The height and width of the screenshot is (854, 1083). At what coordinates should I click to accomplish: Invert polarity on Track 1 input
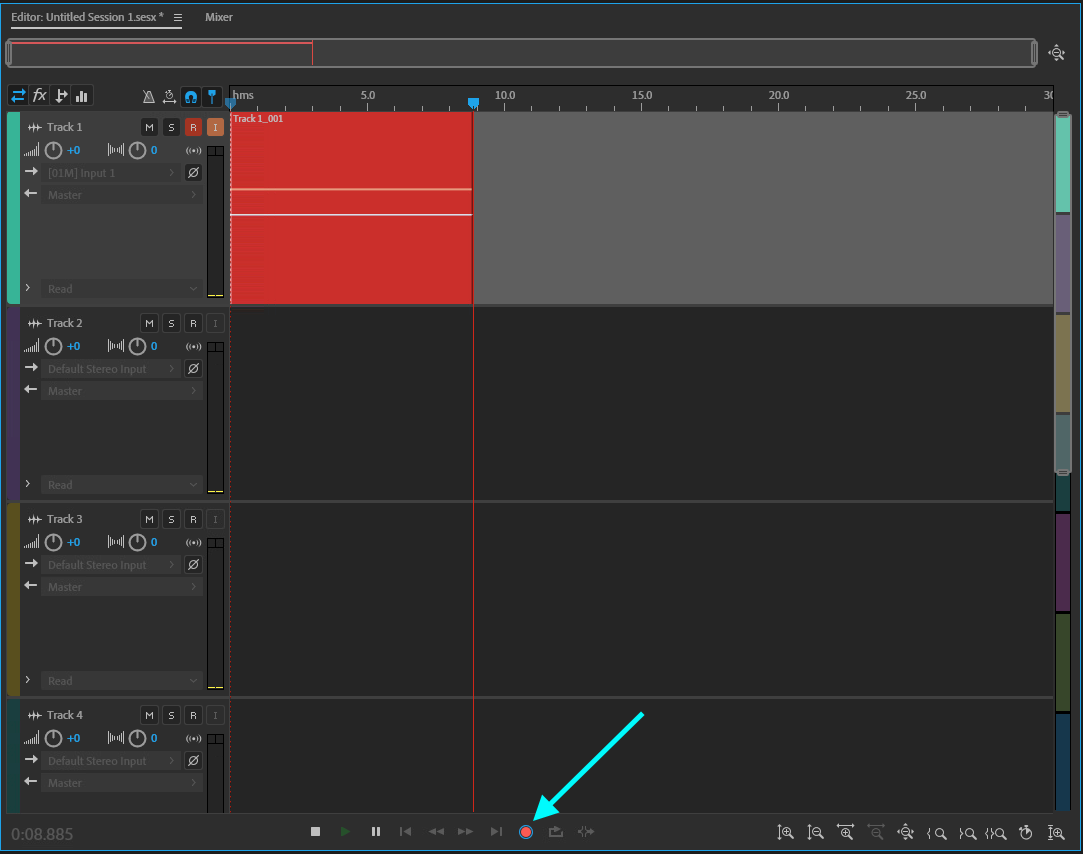pyautogui.click(x=193, y=173)
